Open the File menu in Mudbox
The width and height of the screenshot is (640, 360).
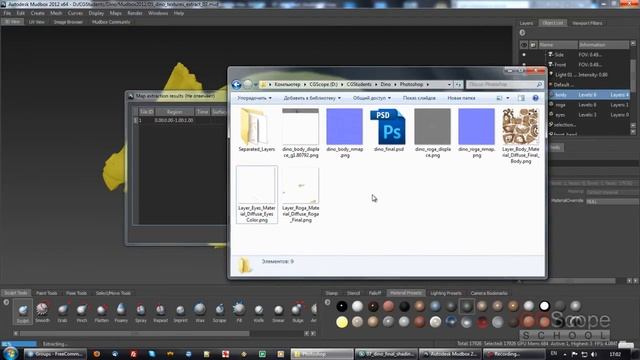tap(7, 13)
